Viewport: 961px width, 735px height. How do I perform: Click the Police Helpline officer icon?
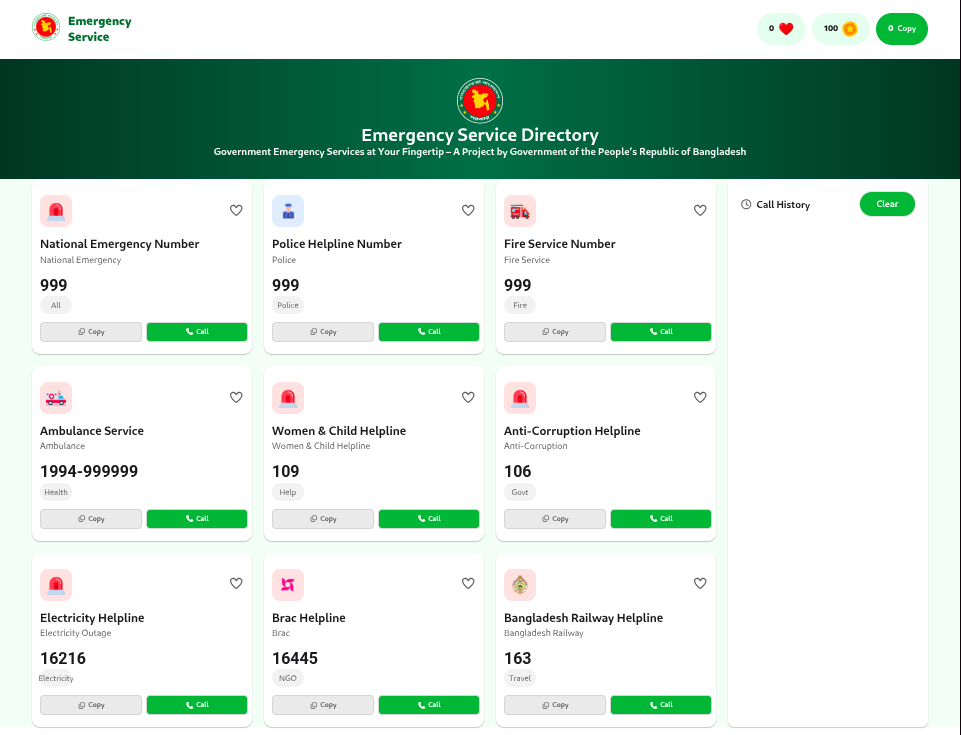click(288, 211)
